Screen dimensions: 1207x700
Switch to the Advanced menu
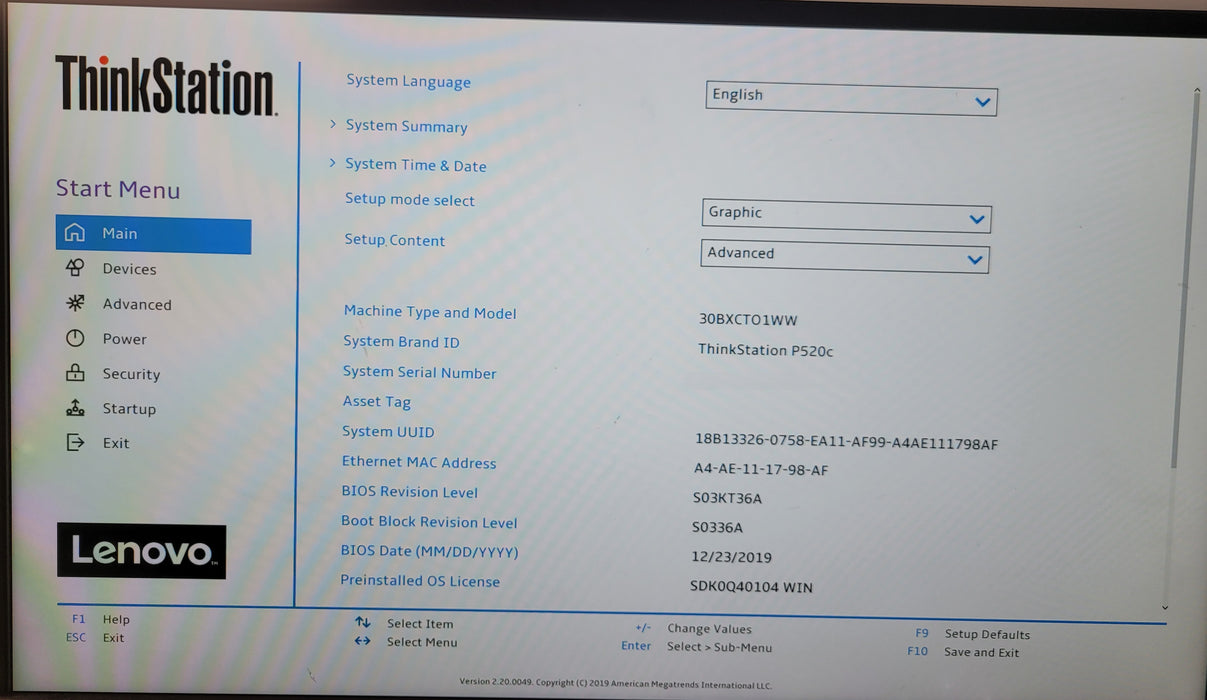click(x=137, y=304)
